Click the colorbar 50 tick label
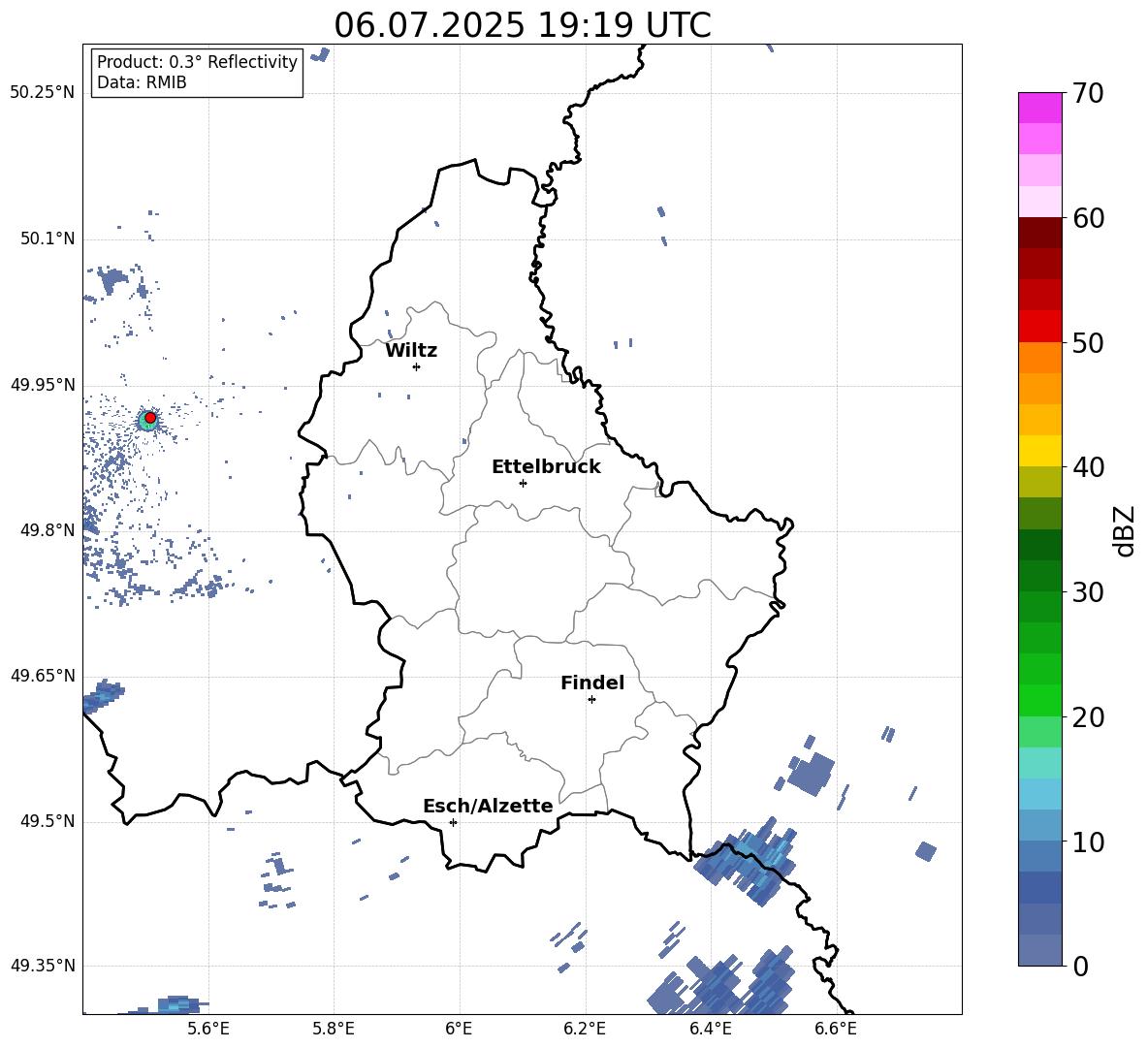 click(1087, 343)
